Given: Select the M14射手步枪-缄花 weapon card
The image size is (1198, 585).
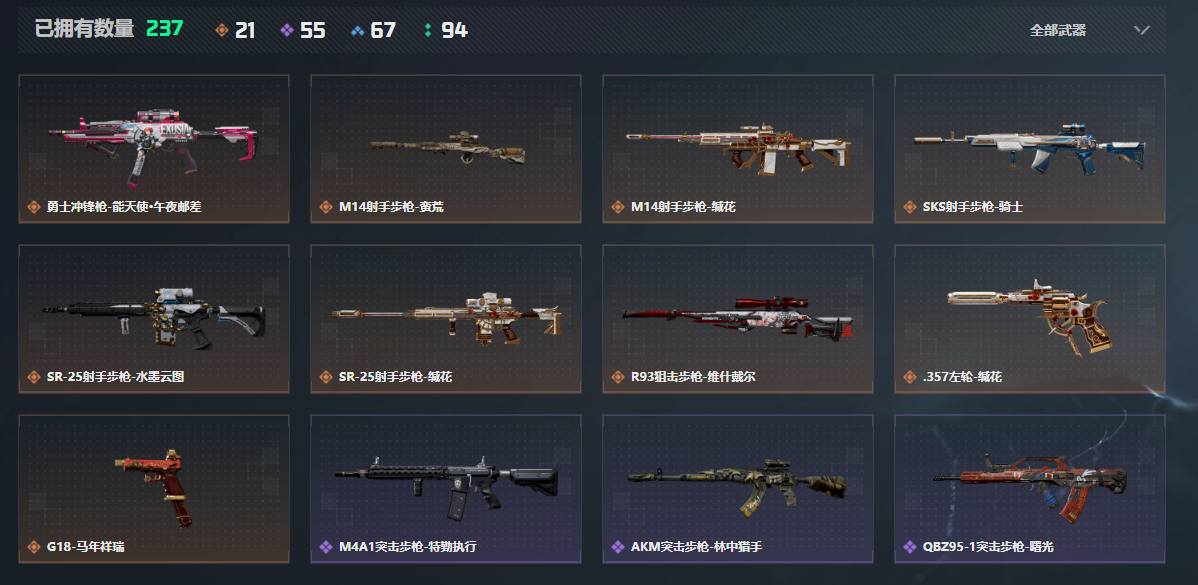Looking at the screenshot, I should pyautogui.click(x=737, y=149).
